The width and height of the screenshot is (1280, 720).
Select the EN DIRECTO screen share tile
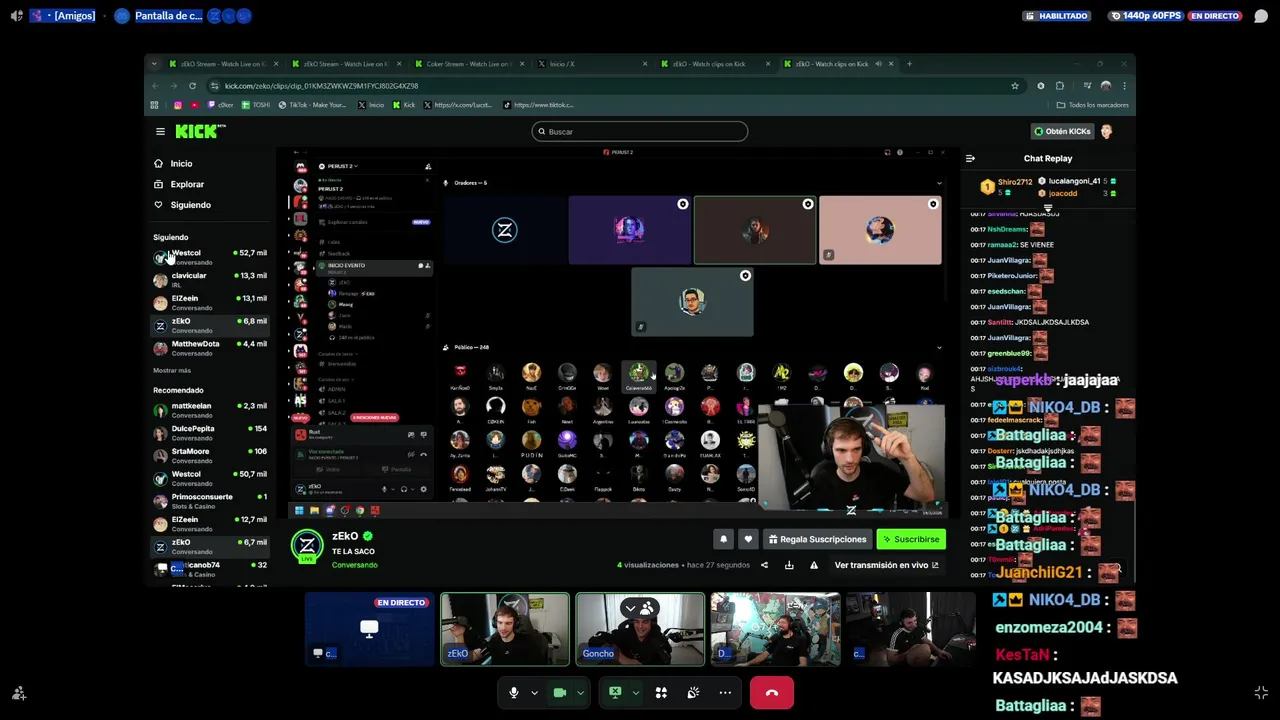pyautogui.click(x=369, y=629)
